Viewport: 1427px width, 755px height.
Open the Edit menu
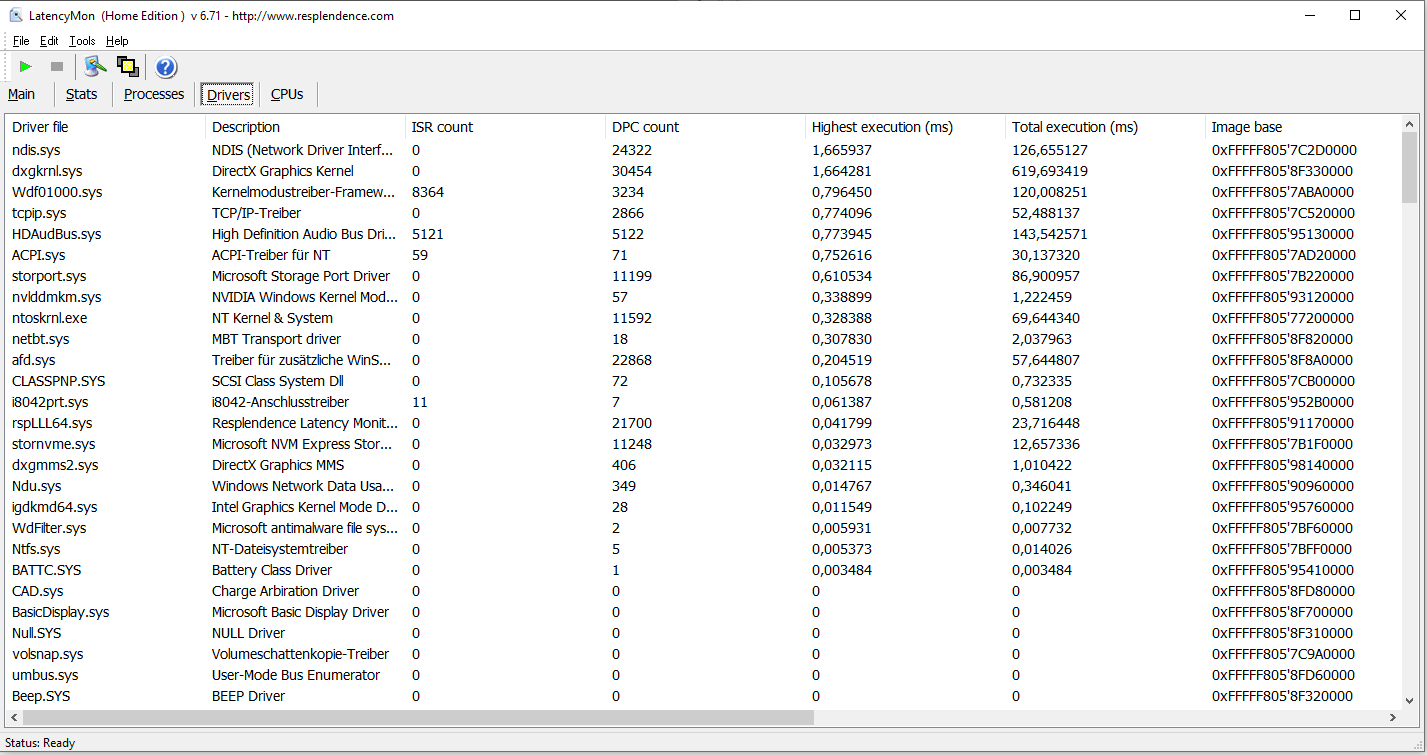tap(49, 41)
